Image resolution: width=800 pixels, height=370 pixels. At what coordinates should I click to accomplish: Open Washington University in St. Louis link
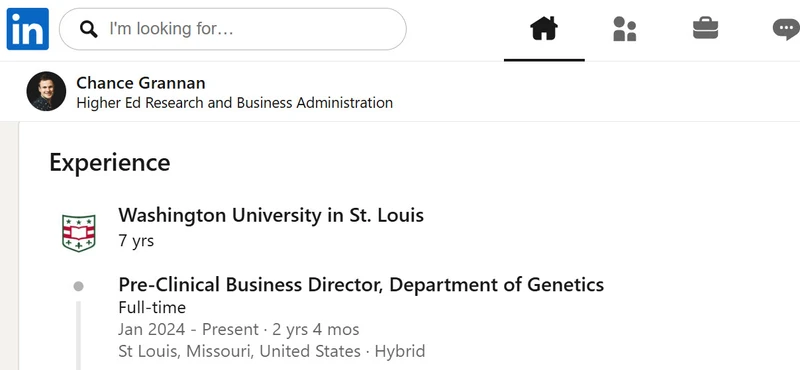pos(271,215)
